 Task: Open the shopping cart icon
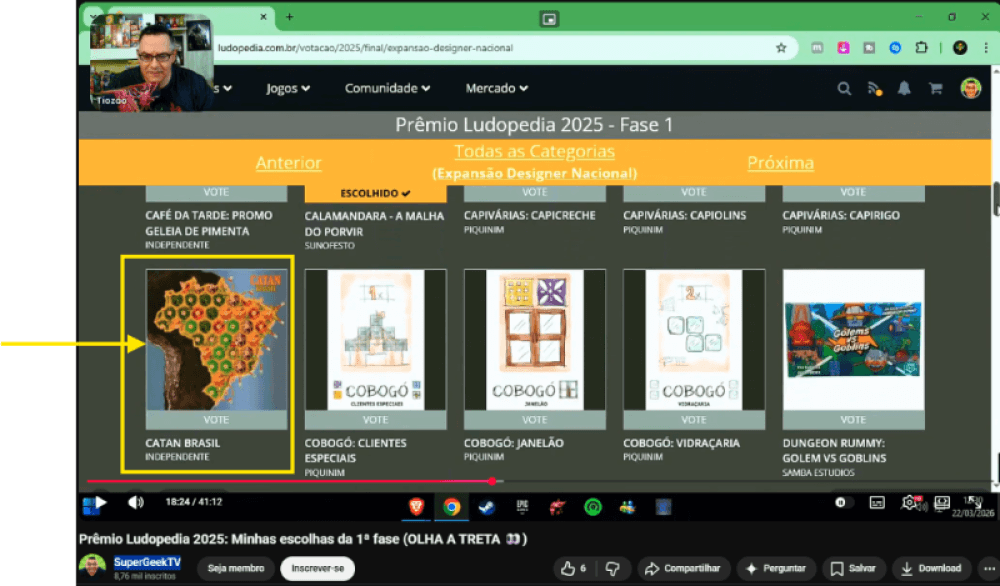[935, 88]
